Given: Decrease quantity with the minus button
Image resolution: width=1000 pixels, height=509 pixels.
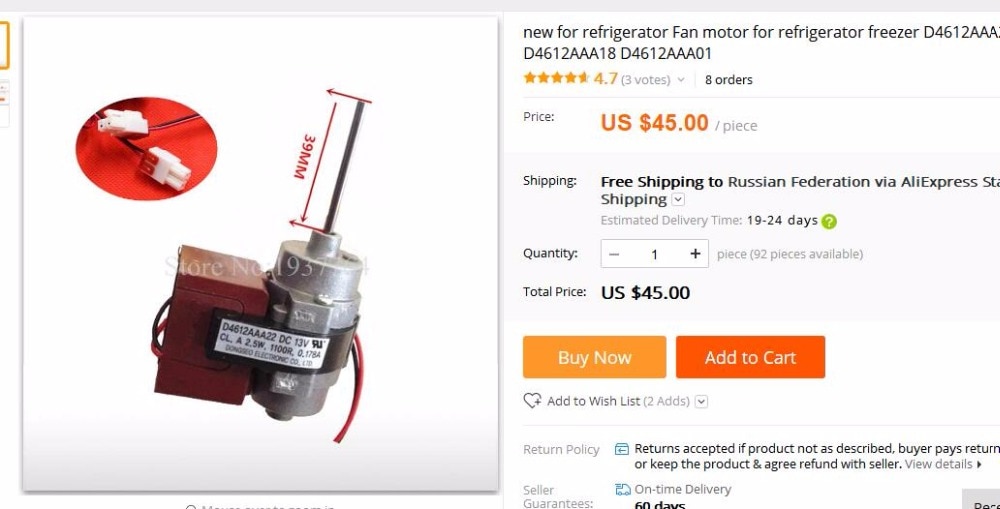Looking at the screenshot, I should [614, 254].
